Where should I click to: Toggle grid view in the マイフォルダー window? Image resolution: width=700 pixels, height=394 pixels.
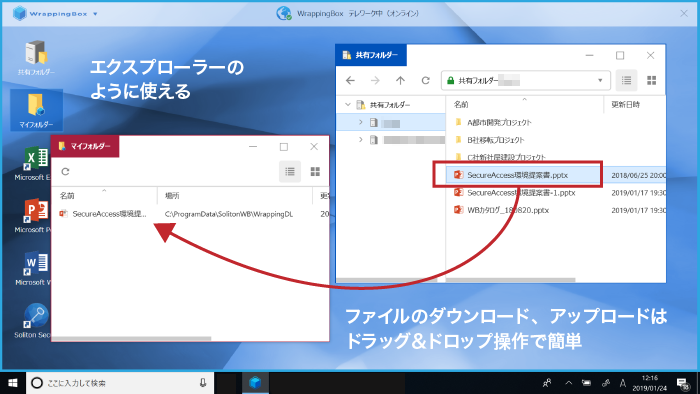pyautogui.click(x=315, y=172)
